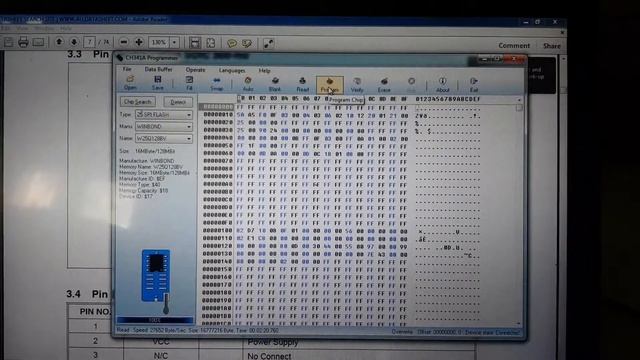The height and width of the screenshot is (360, 640).
Task: Add a sticky note comment in Reader
Action: pyautogui.click(x=232, y=43)
